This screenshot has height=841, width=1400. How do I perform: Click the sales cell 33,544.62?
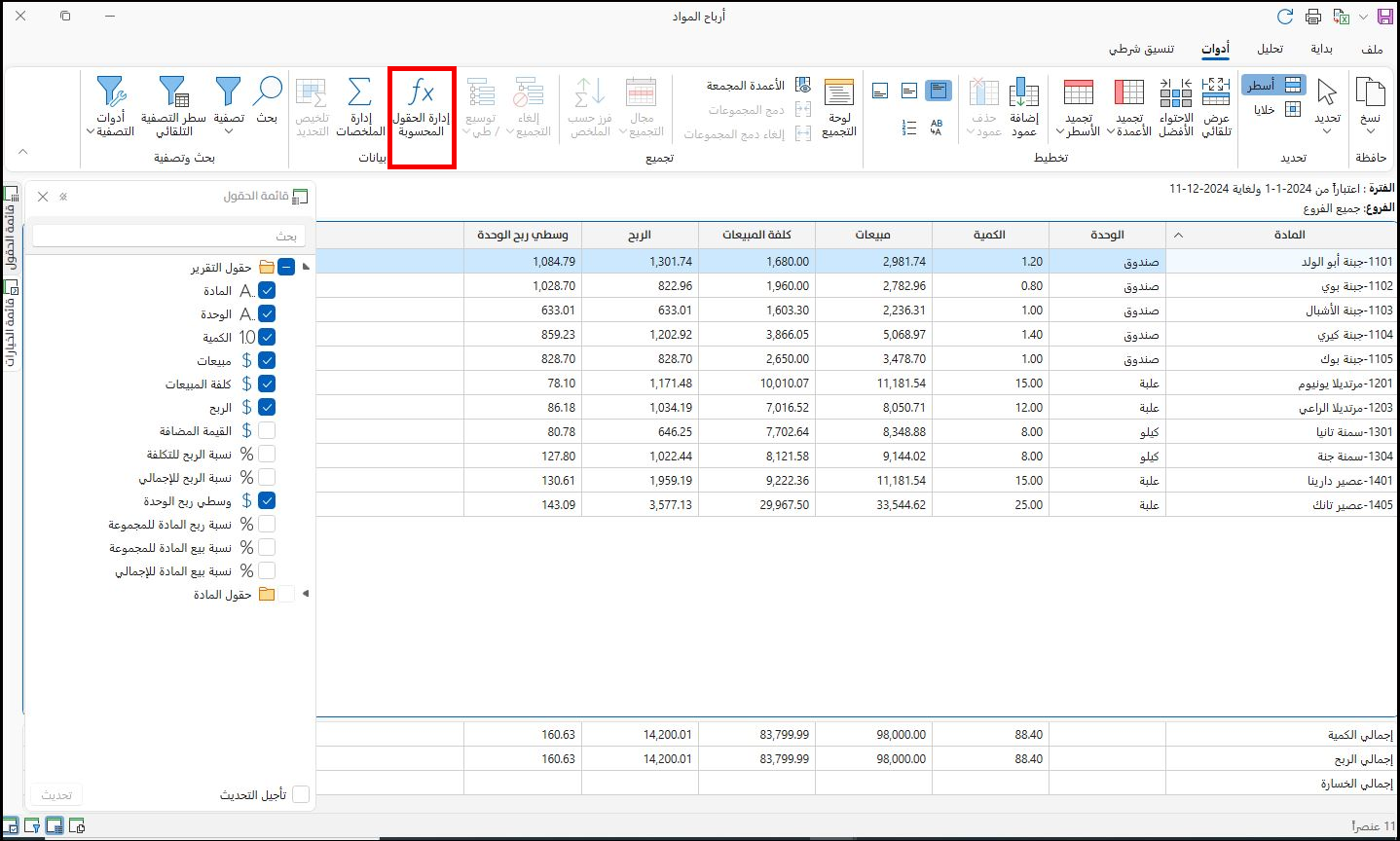(x=873, y=505)
